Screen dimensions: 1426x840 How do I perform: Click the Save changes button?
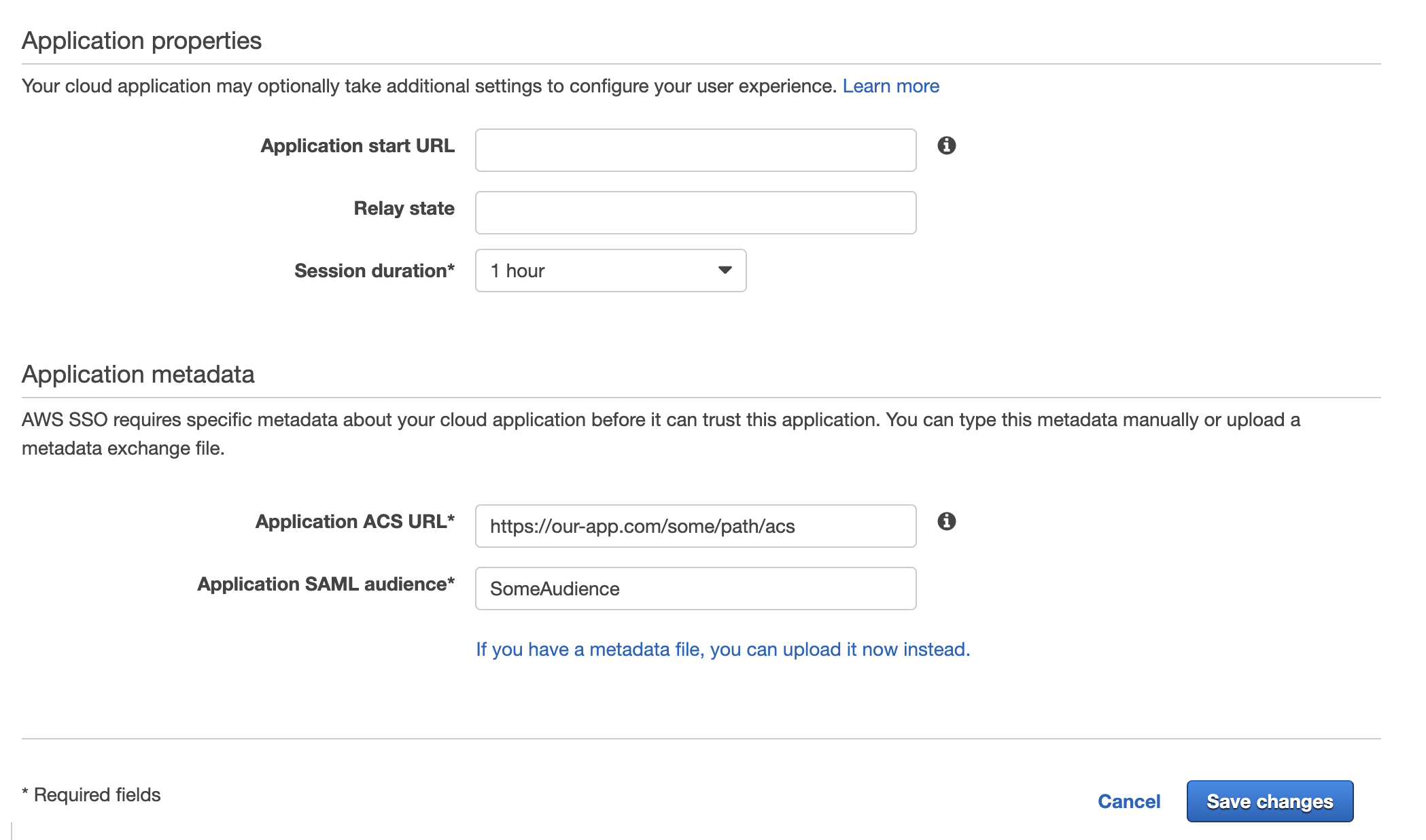click(x=1269, y=801)
